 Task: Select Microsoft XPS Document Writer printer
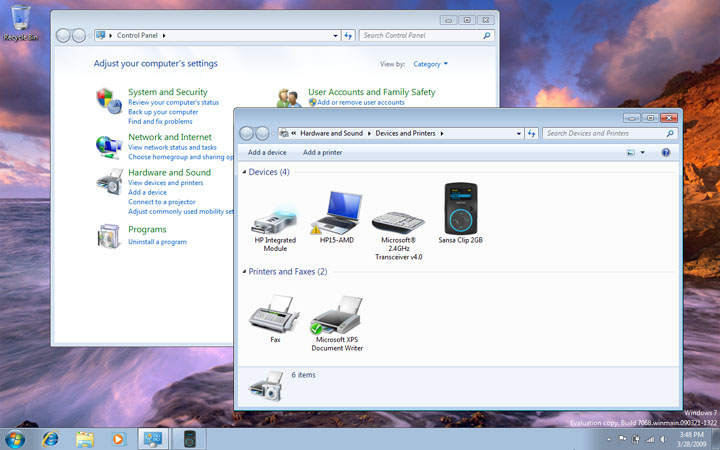click(338, 316)
